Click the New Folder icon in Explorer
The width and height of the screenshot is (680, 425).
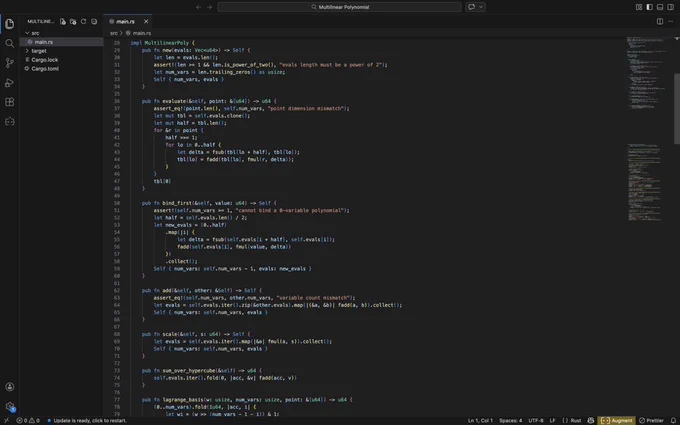coord(73,21)
